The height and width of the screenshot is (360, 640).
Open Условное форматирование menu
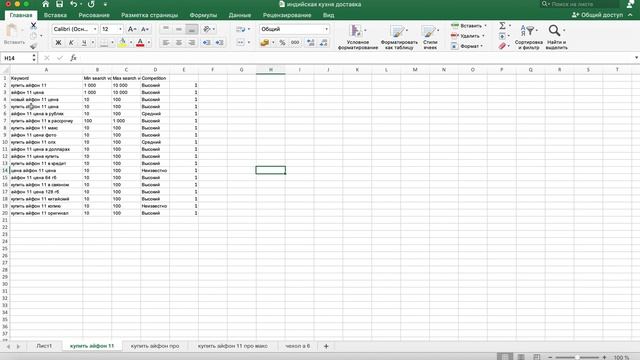click(358, 37)
